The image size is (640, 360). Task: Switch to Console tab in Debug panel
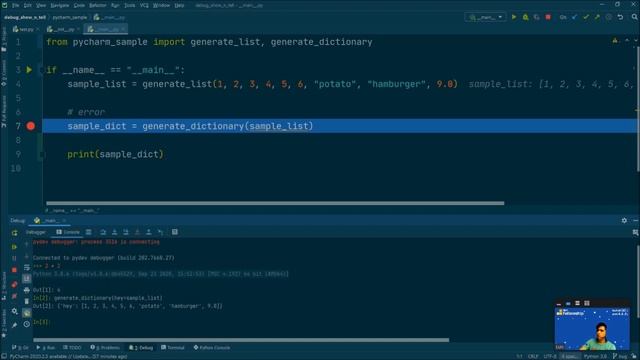click(x=68, y=232)
